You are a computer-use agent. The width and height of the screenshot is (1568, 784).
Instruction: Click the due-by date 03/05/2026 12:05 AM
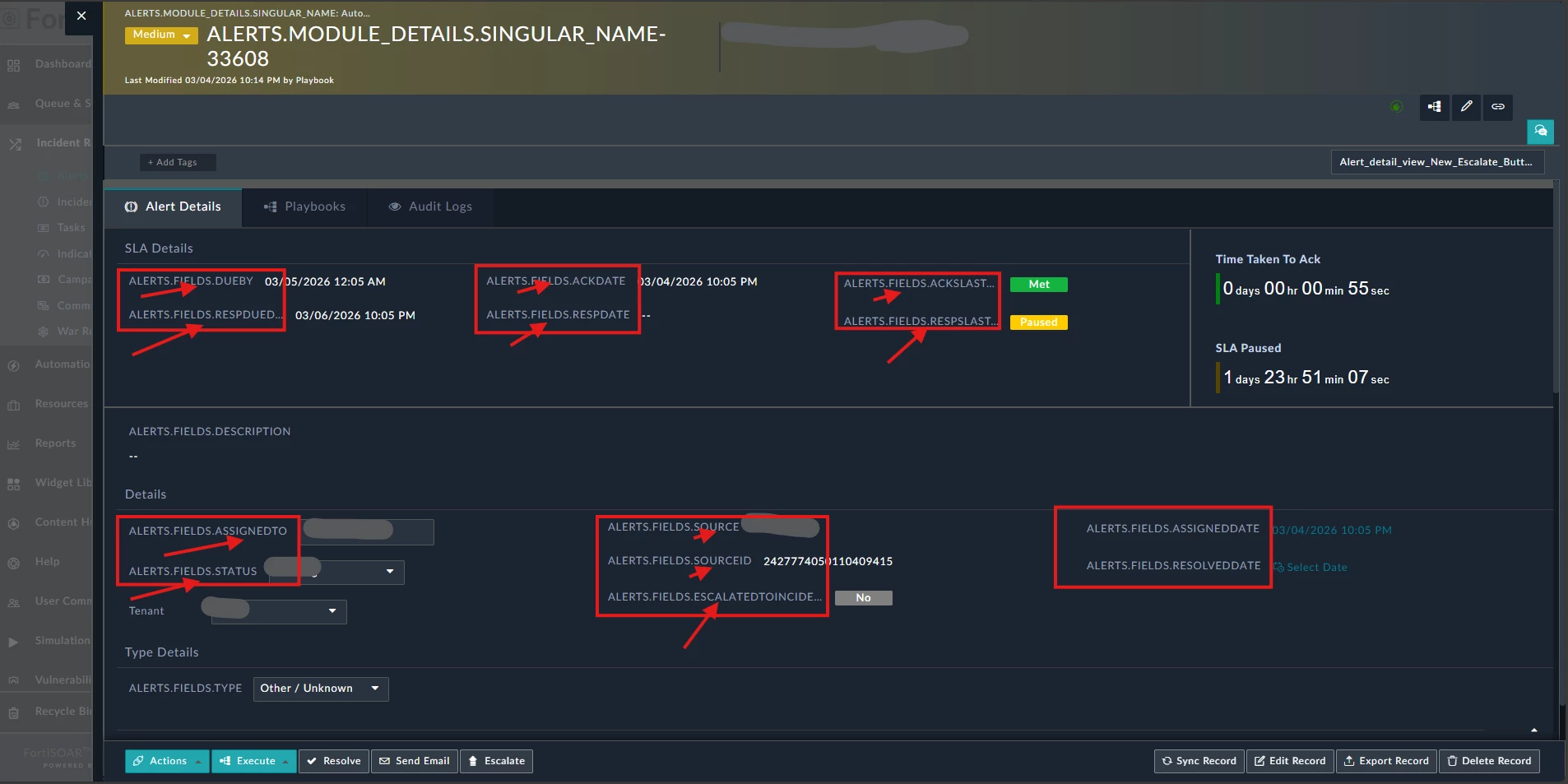(x=325, y=282)
